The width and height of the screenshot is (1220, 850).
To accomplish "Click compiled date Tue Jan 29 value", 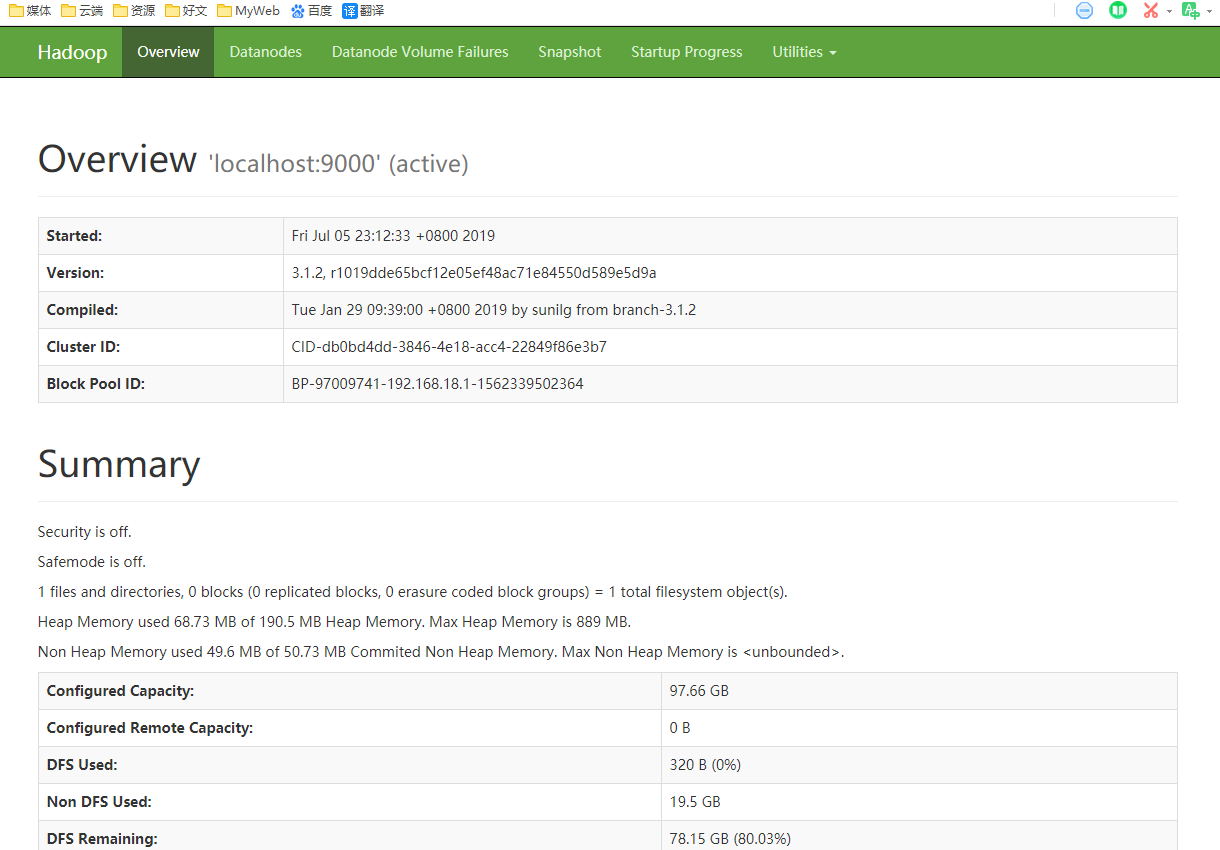I will point(494,310).
